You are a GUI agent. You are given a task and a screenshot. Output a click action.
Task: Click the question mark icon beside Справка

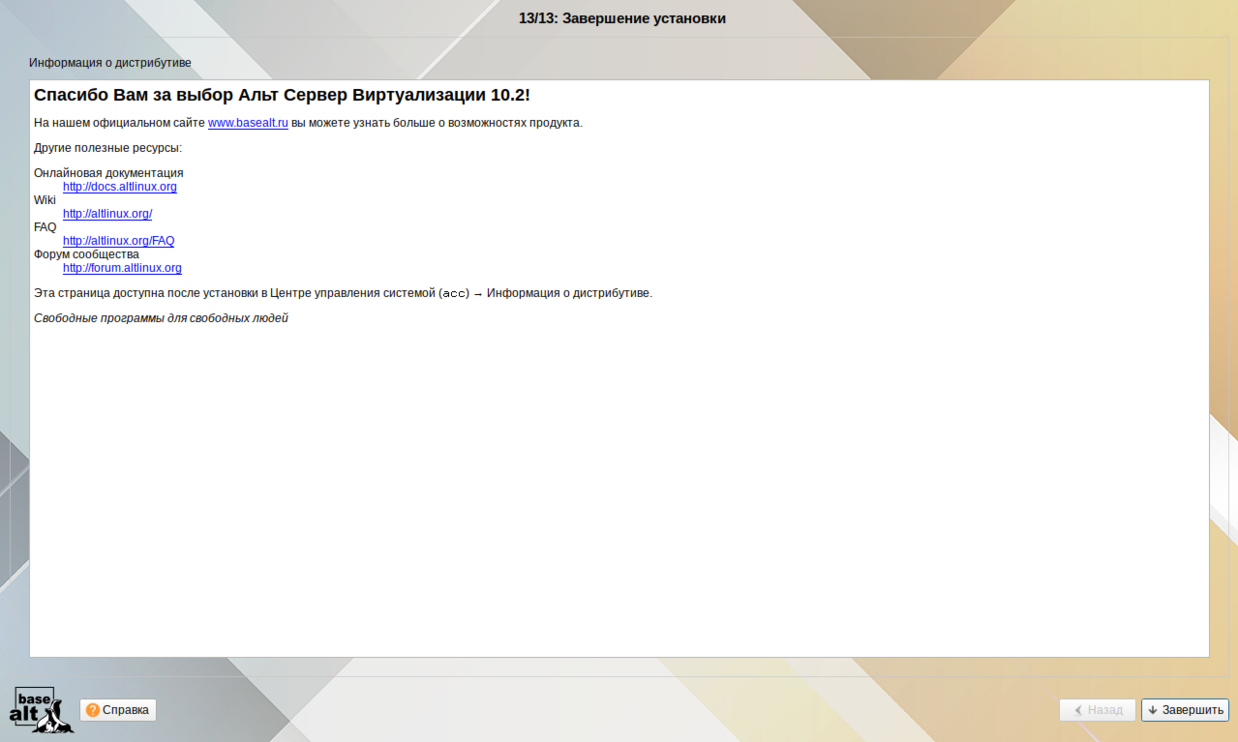pyautogui.click(x=92, y=710)
